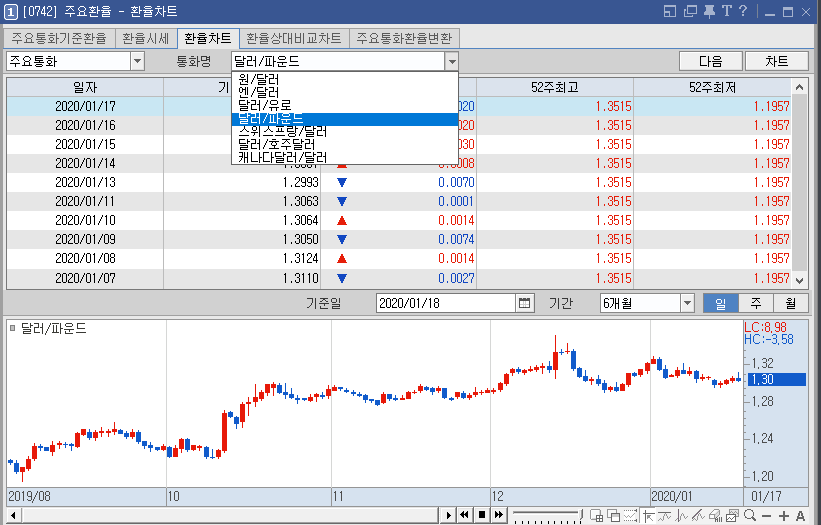Click the table scroll down arrow
The height and width of the screenshot is (525, 821).
[x=799, y=281]
